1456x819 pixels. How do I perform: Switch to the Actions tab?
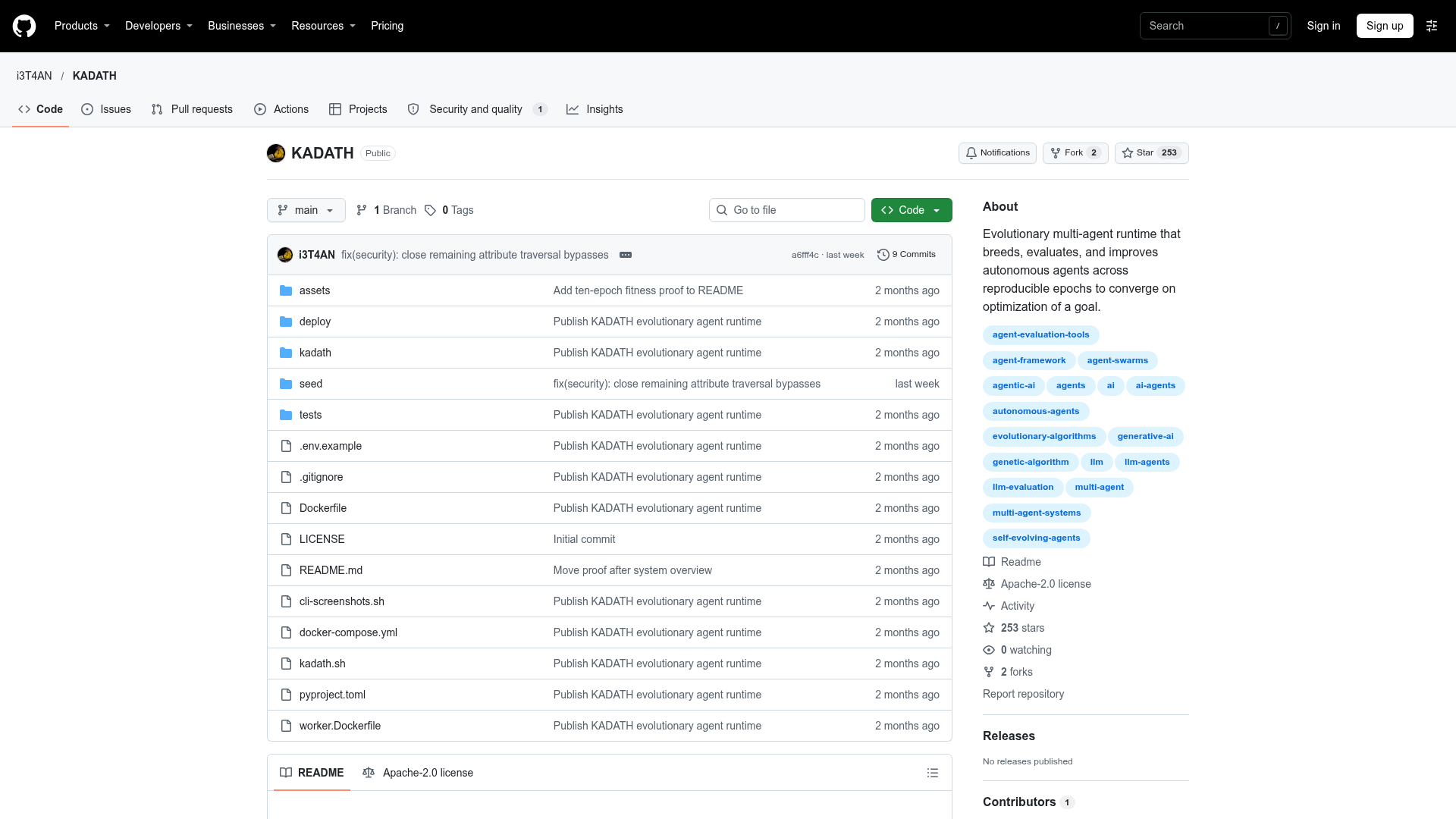(x=281, y=109)
